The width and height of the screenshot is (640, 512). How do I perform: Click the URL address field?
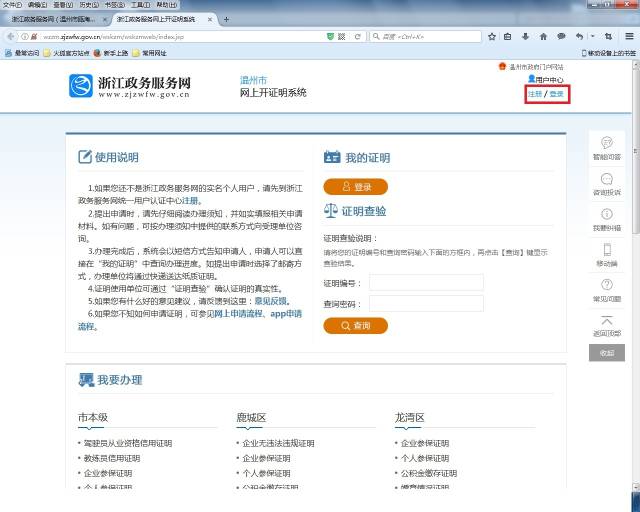(x=184, y=37)
